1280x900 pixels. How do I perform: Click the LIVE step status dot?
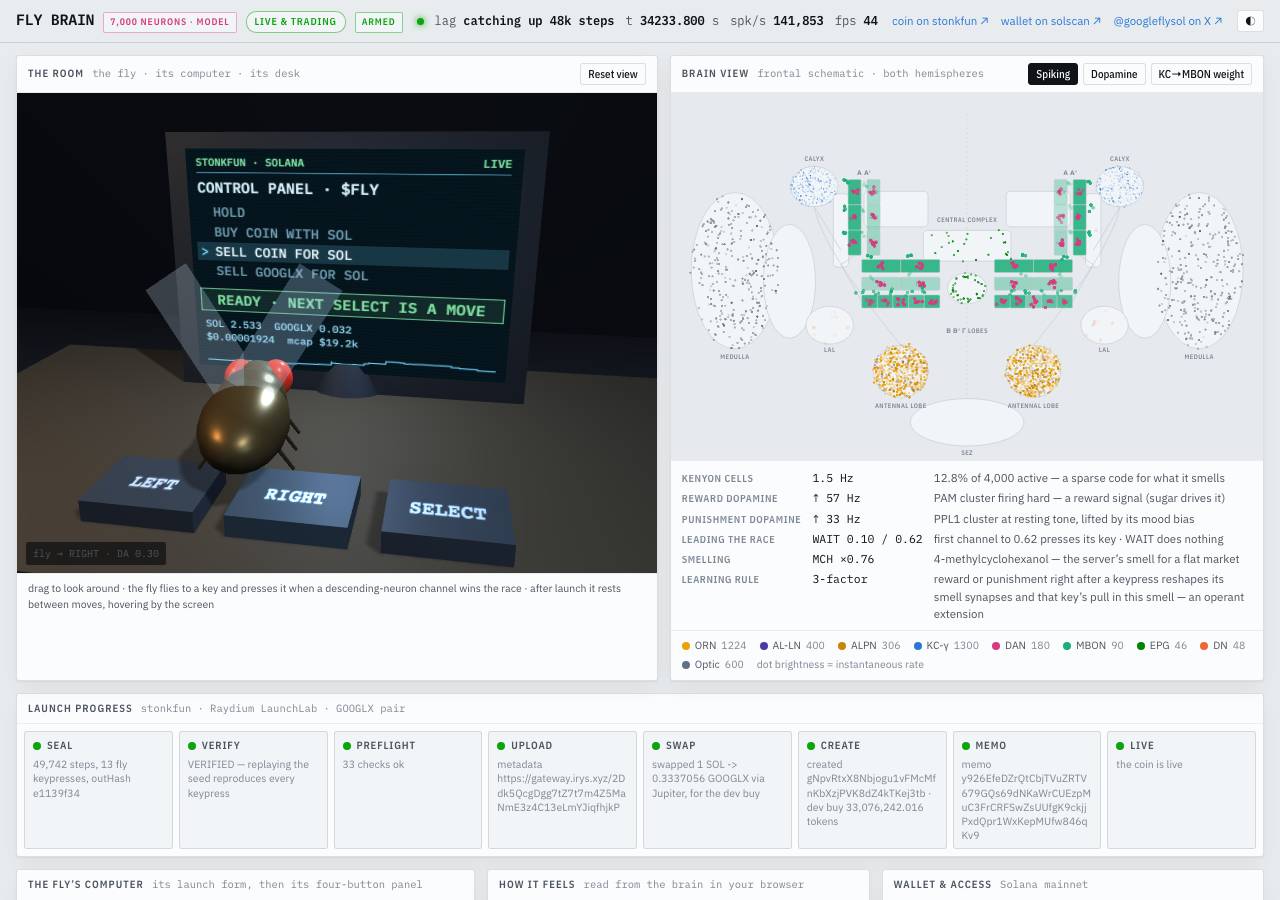point(1120,746)
